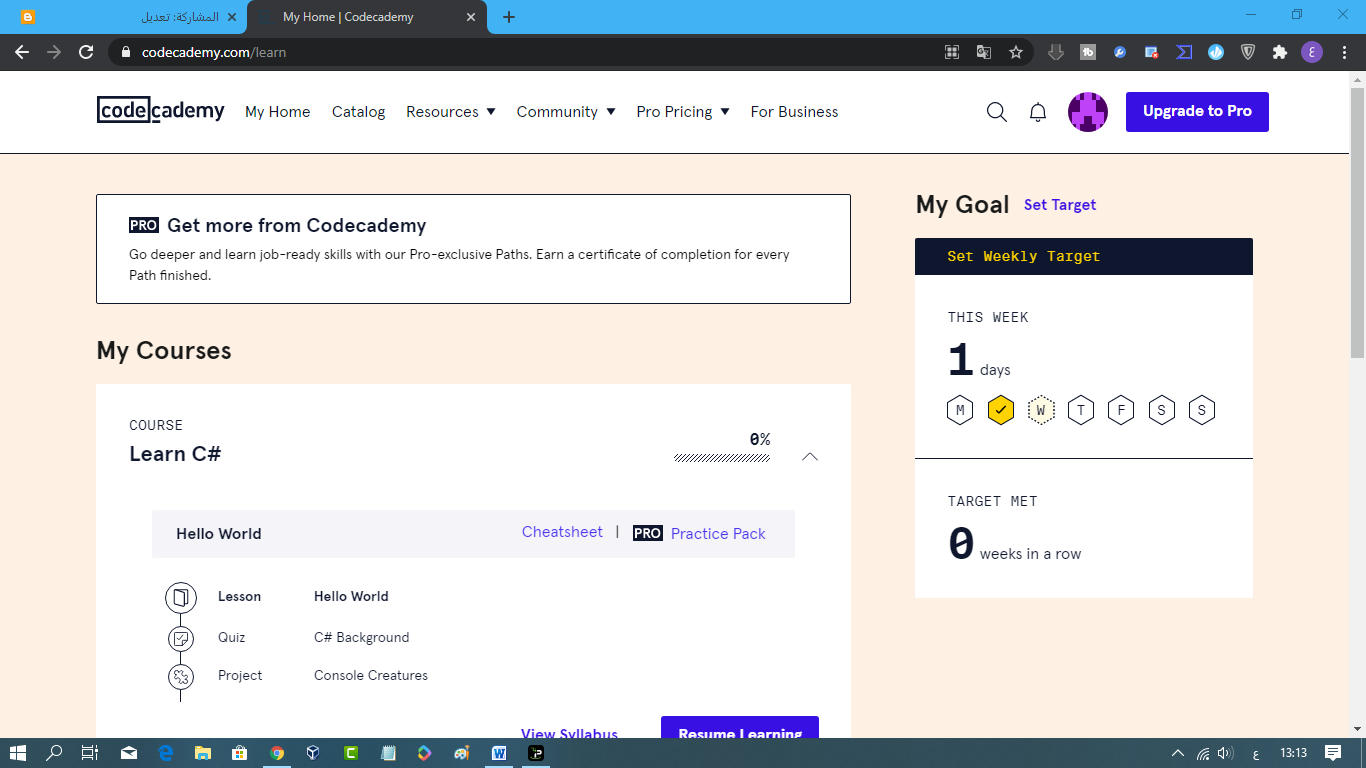The width and height of the screenshot is (1366, 768).
Task: Open the C# Background quiz row
Action: point(361,638)
